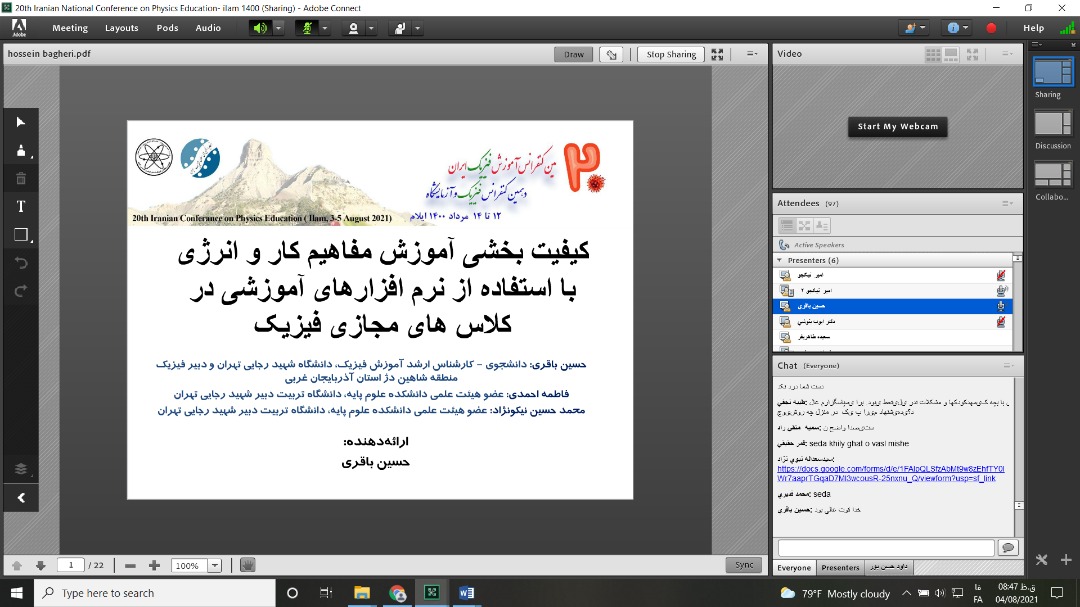This screenshot has height=607, width=1080.
Task: Select the marker/highlighter drawing tool
Action: tap(21, 151)
